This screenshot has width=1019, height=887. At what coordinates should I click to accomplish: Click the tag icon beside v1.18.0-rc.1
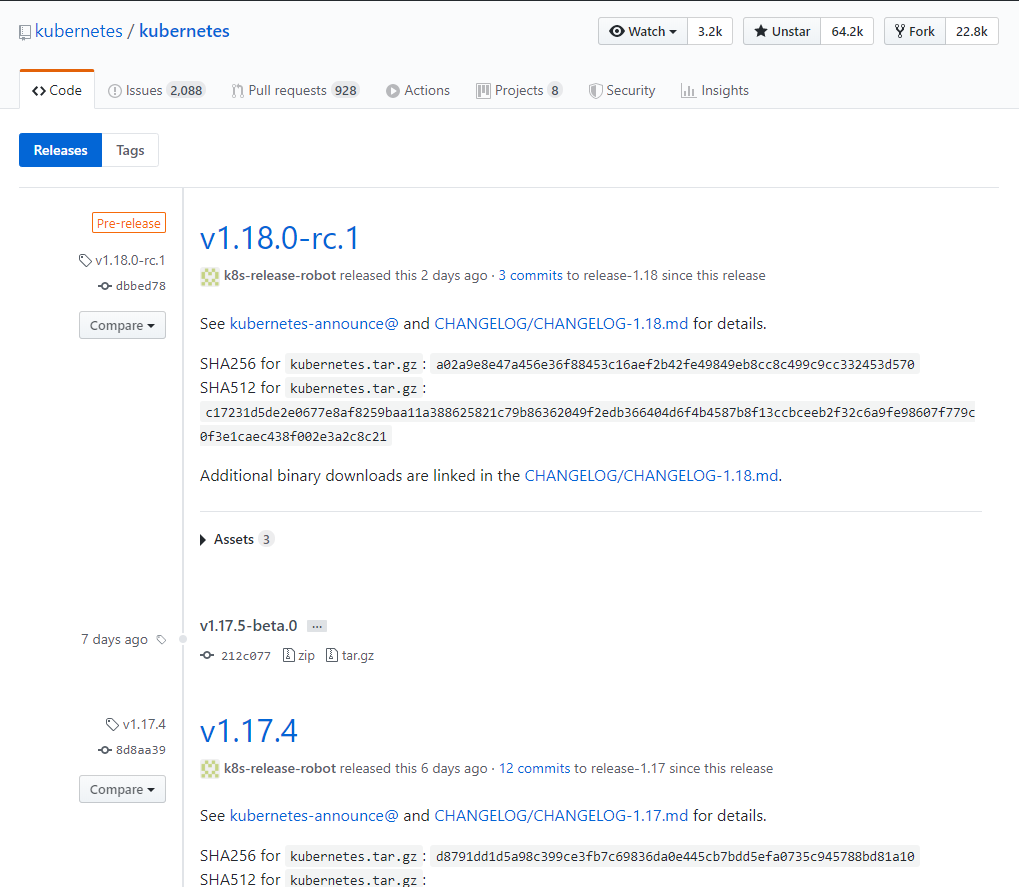click(x=85, y=261)
